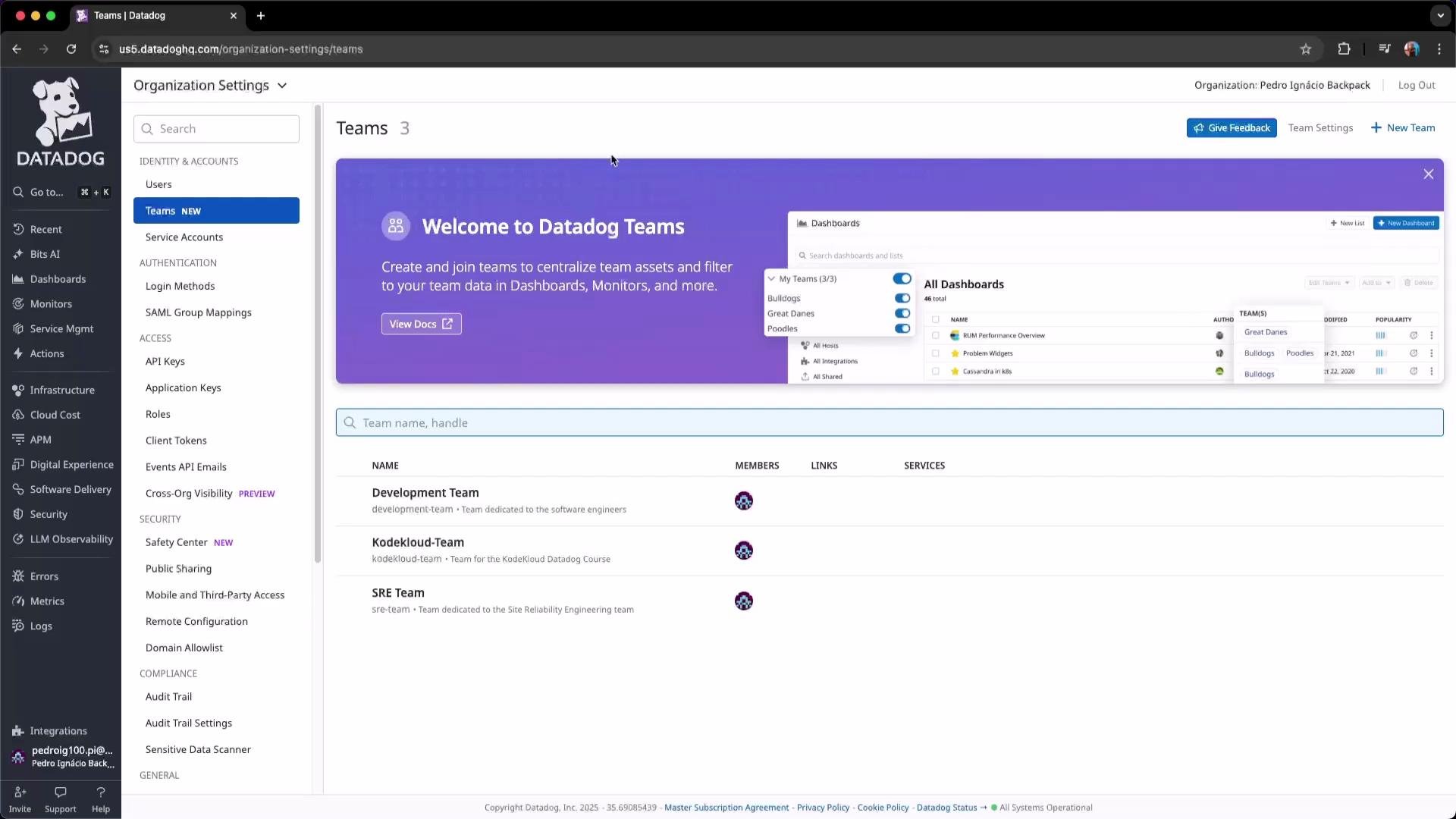Open Support chat
This screenshot has width=1456, height=819.
tap(61, 800)
